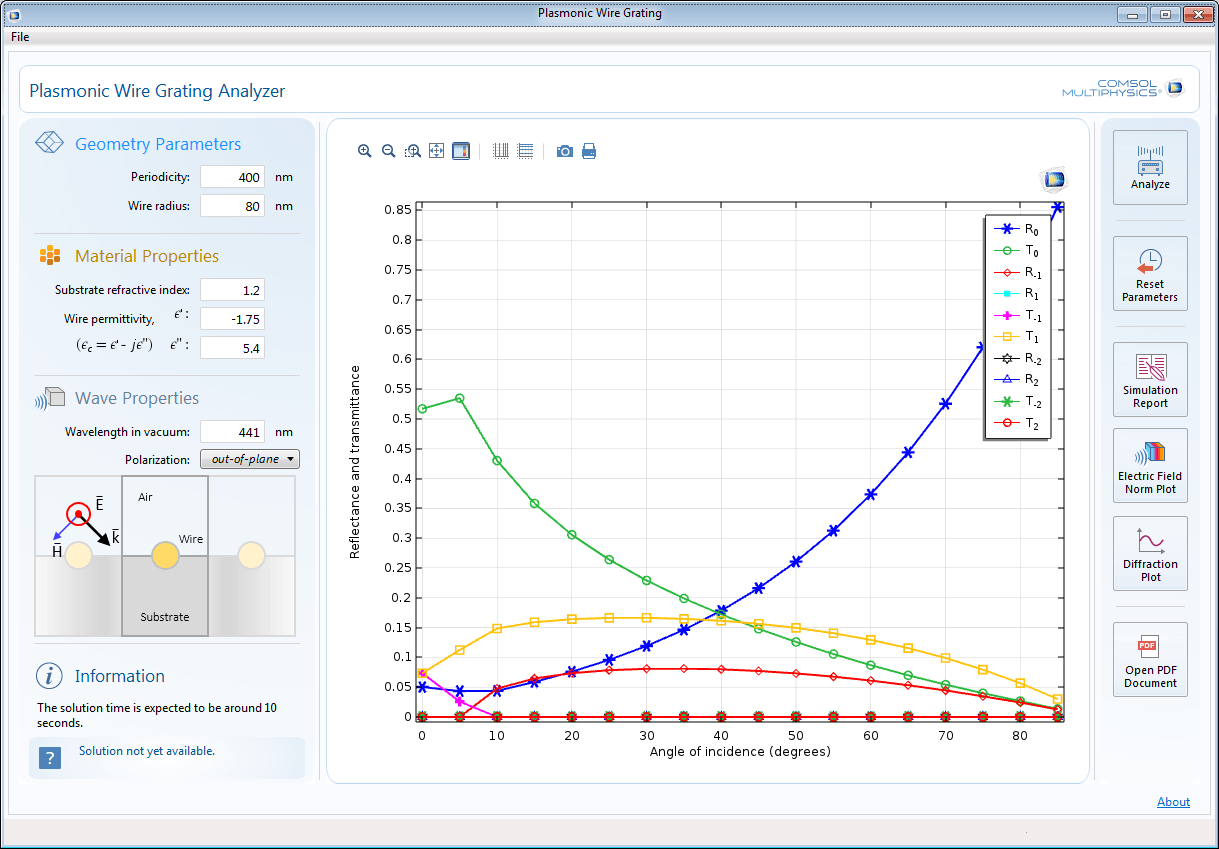Image resolution: width=1219 pixels, height=849 pixels.
Task: Toggle x-axis log scale
Action: [x=501, y=151]
